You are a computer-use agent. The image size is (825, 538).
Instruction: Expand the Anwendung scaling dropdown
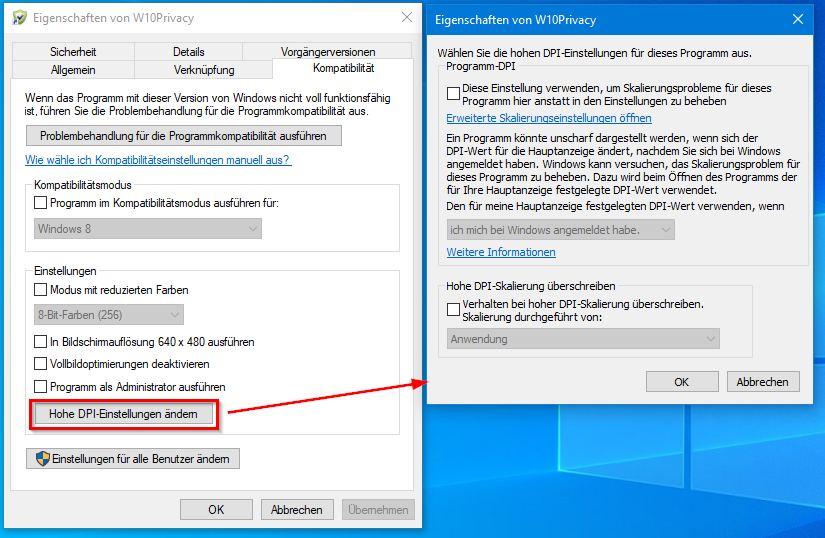point(583,339)
